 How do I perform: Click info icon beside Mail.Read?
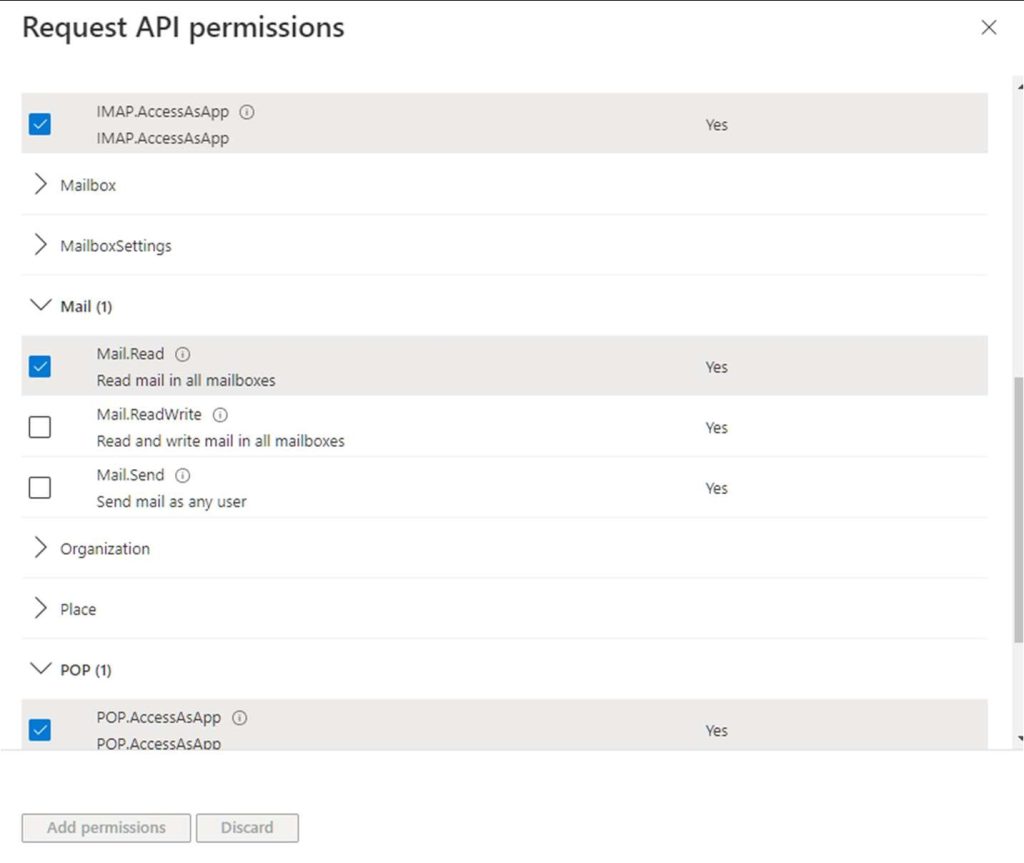[x=183, y=354]
